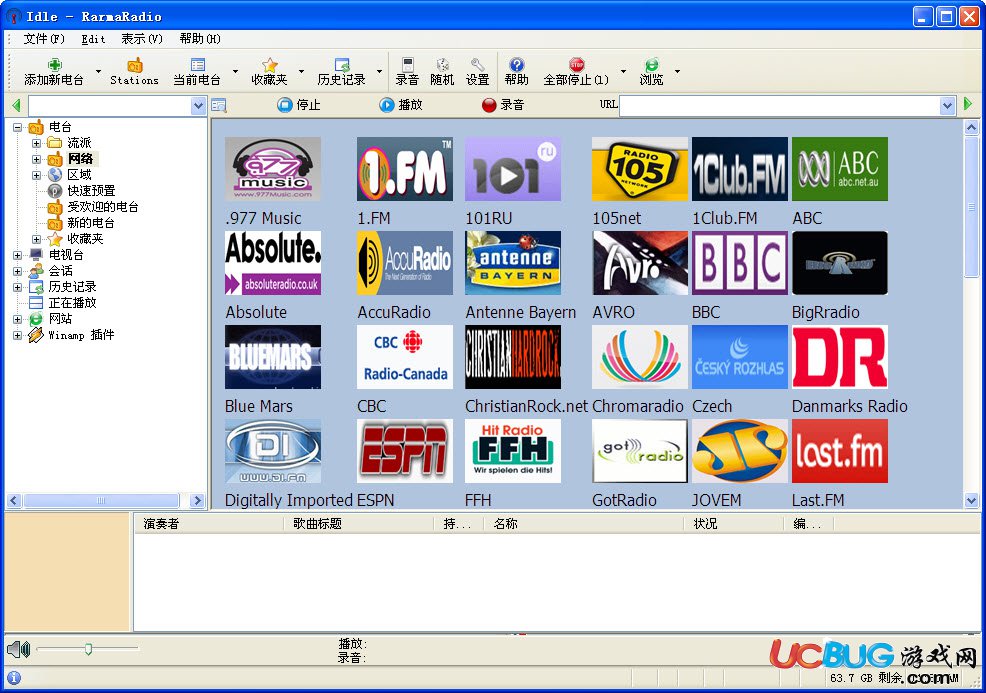Open dropdown arrow next to Favorites toolbar button

click(x=301, y=71)
